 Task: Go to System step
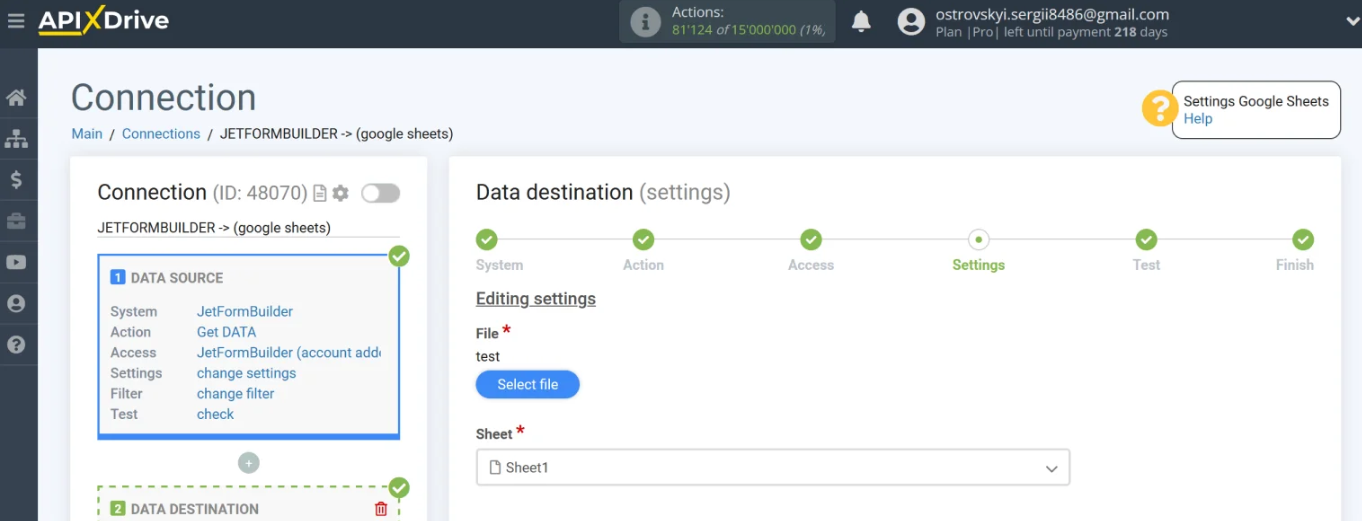(x=487, y=240)
